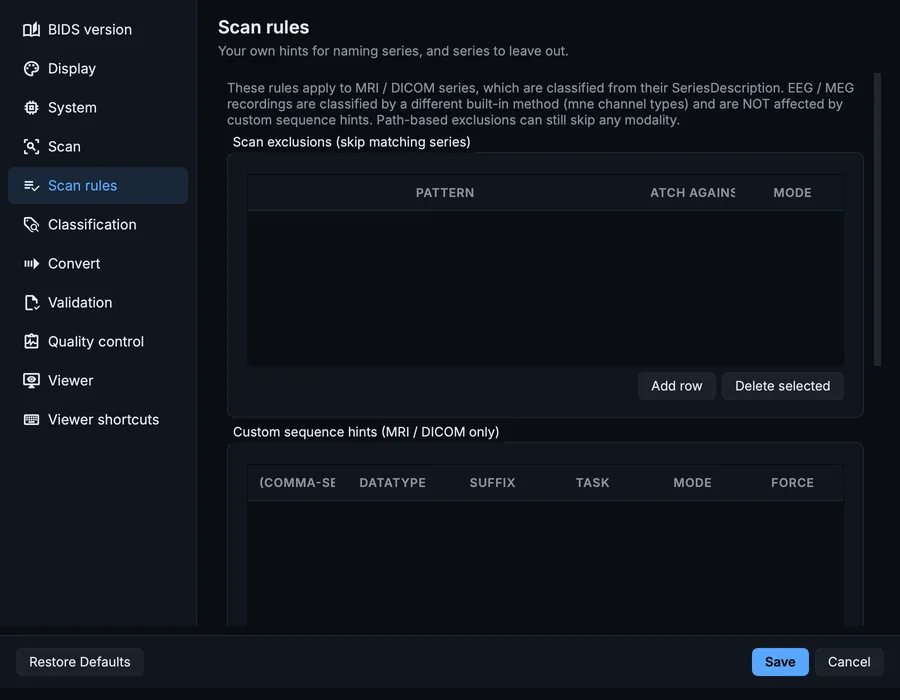
Task: Click the FORCE column header
Action: (x=792, y=483)
